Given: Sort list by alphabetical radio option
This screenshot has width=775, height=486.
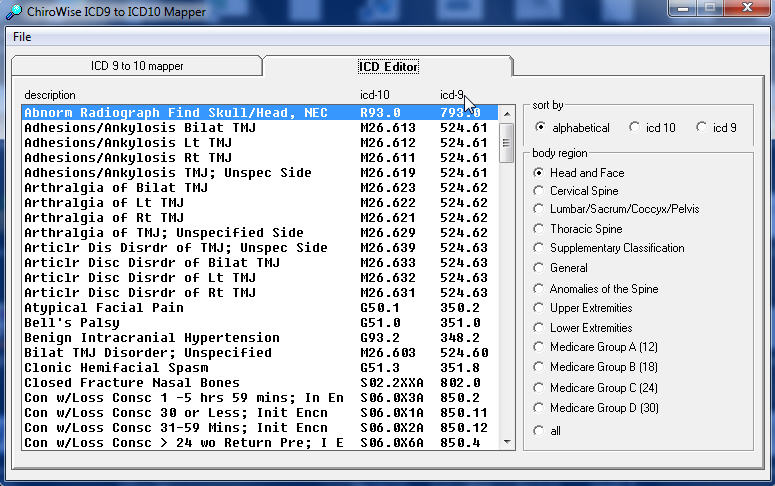Looking at the screenshot, I should pyautogui.click(x=572, y=128).
